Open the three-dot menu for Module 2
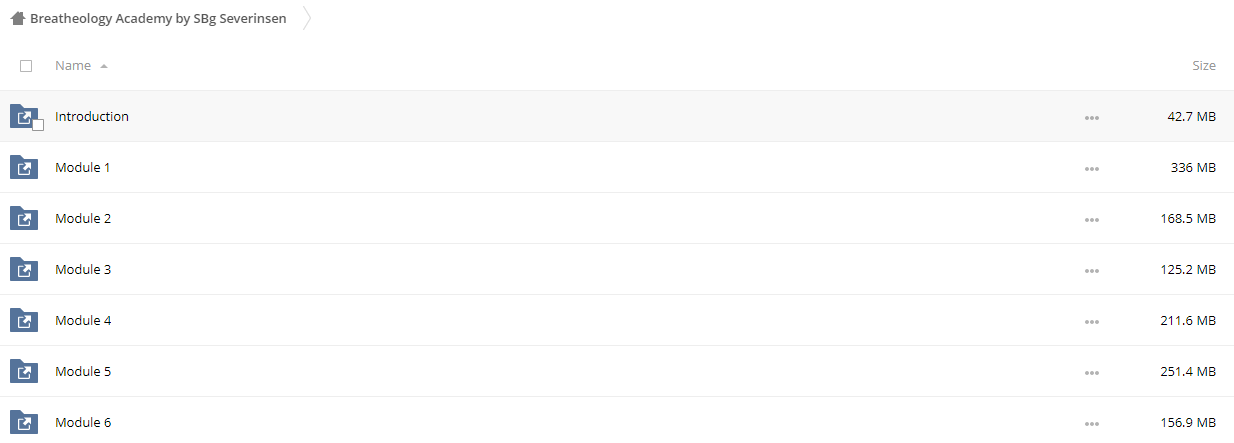The width and height of the screenshot is (1234, 443). [x=1091, y=219]
